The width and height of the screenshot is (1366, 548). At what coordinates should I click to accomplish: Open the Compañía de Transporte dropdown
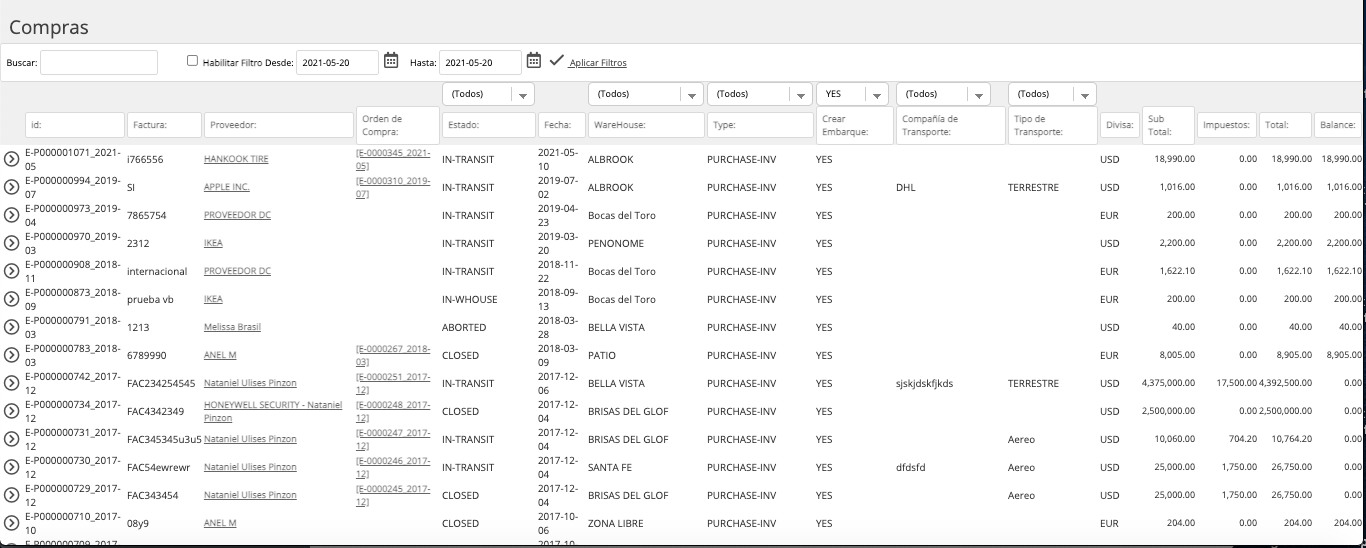coord(943,94)
